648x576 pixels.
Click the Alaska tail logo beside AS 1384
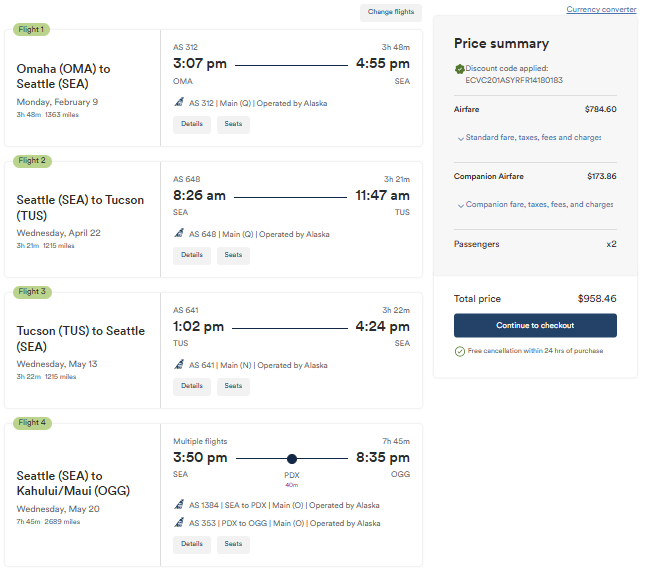180,505
